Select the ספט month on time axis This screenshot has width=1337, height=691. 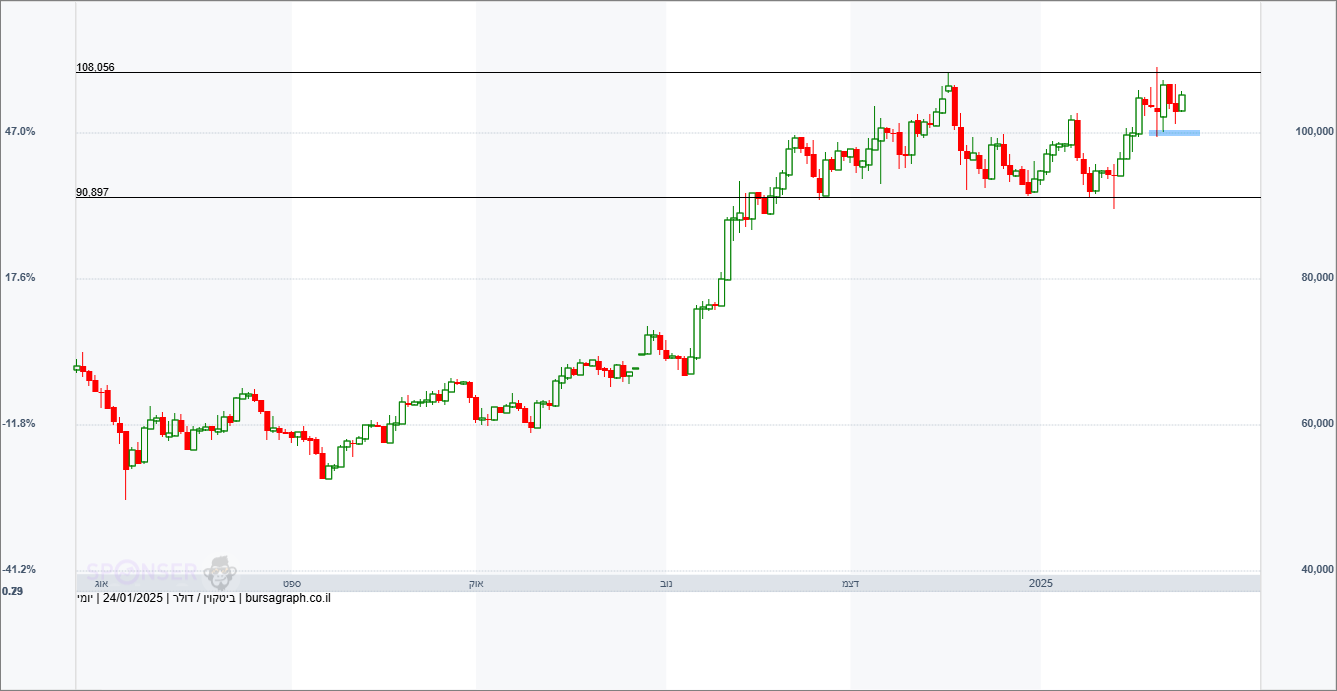tap(292, 583)
